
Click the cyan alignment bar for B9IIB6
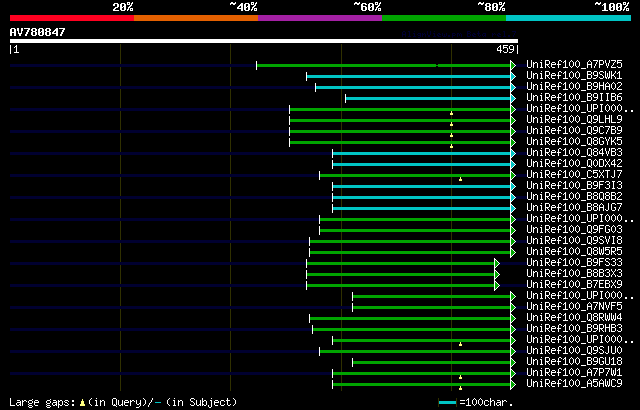click(428, 98)
